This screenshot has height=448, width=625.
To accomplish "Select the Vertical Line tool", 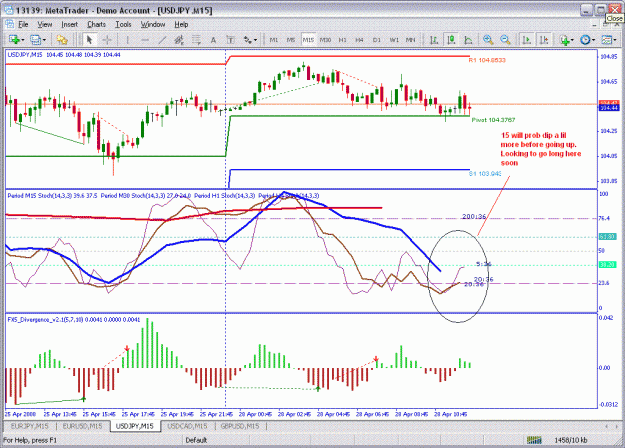I will pyautogui.click(x=128, y=40).
